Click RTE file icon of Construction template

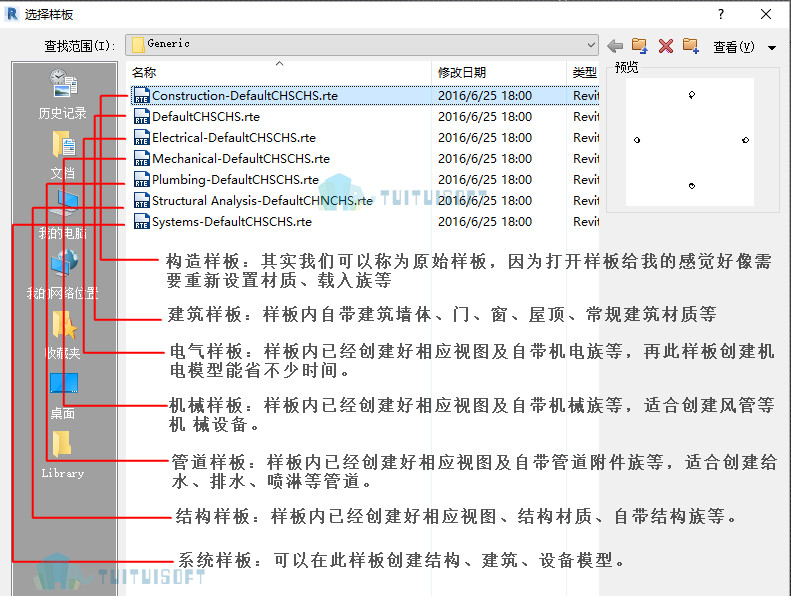[142, 95]
